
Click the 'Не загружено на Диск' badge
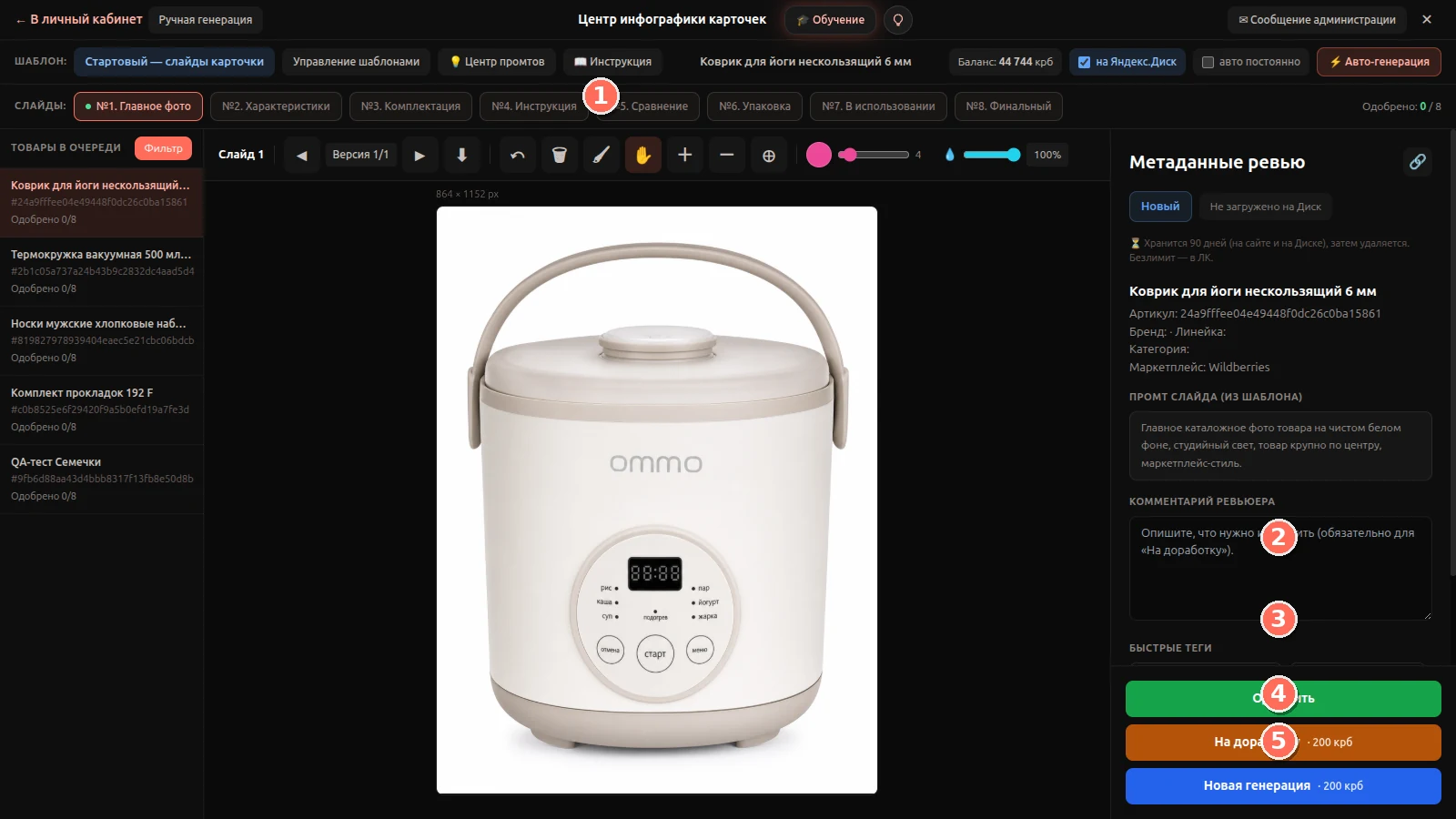click(1265, 207)
